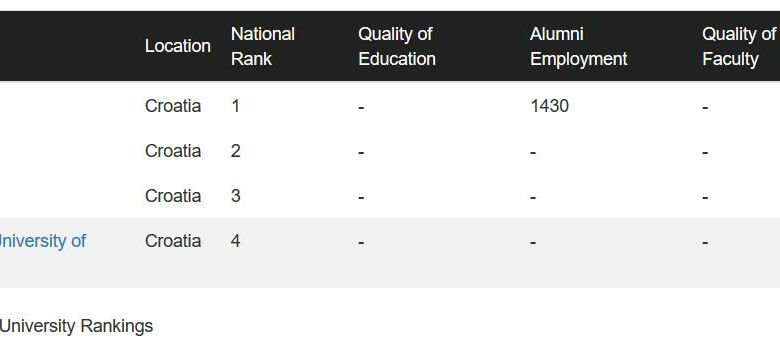Image resolution: width=780 pixels, height=360 pixels.
Task: Click the University Rankings text
Action: tap(76, 327)
